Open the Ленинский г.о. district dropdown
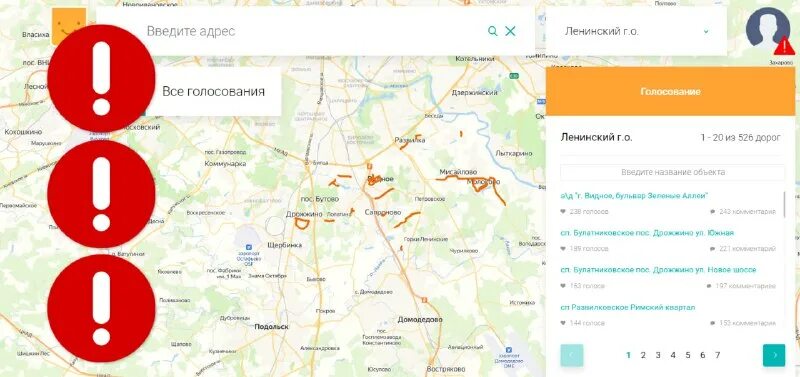 tap(636, 31)
